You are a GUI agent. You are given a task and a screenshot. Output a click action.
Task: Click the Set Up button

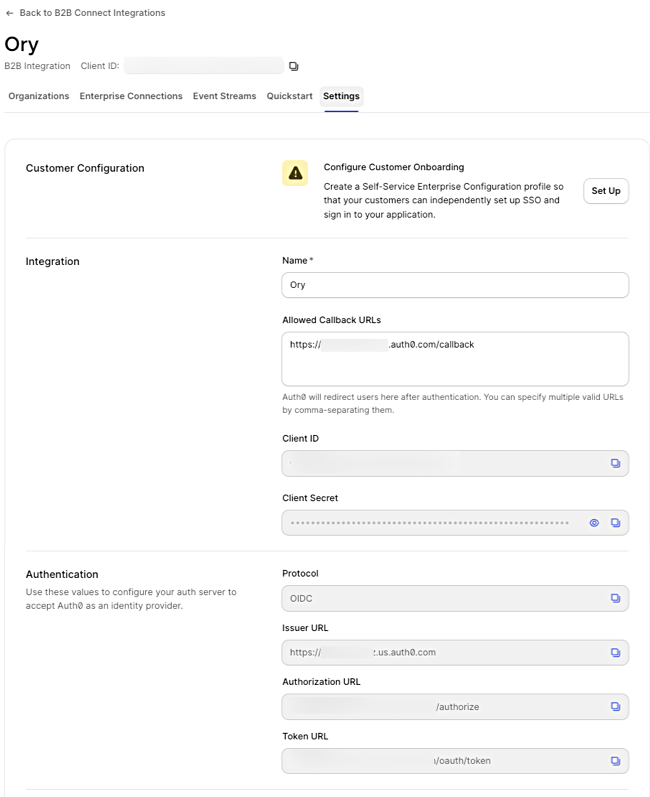(x=606, y=191)
